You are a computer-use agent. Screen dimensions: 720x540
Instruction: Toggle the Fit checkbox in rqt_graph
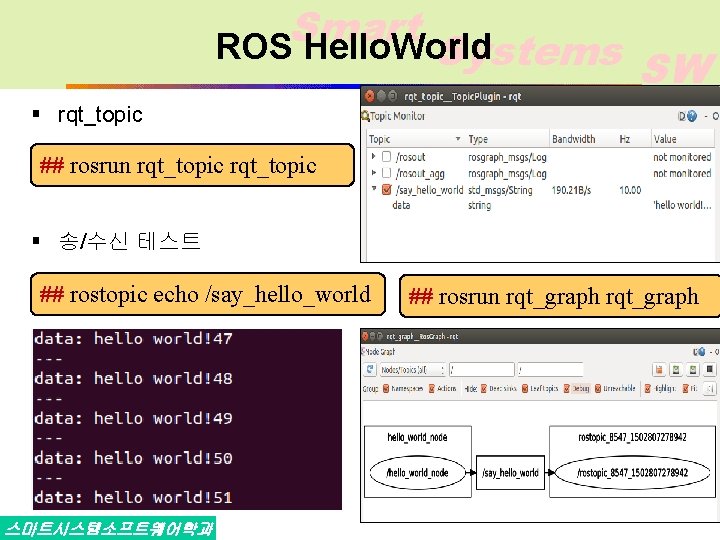[x=686, y=388]
